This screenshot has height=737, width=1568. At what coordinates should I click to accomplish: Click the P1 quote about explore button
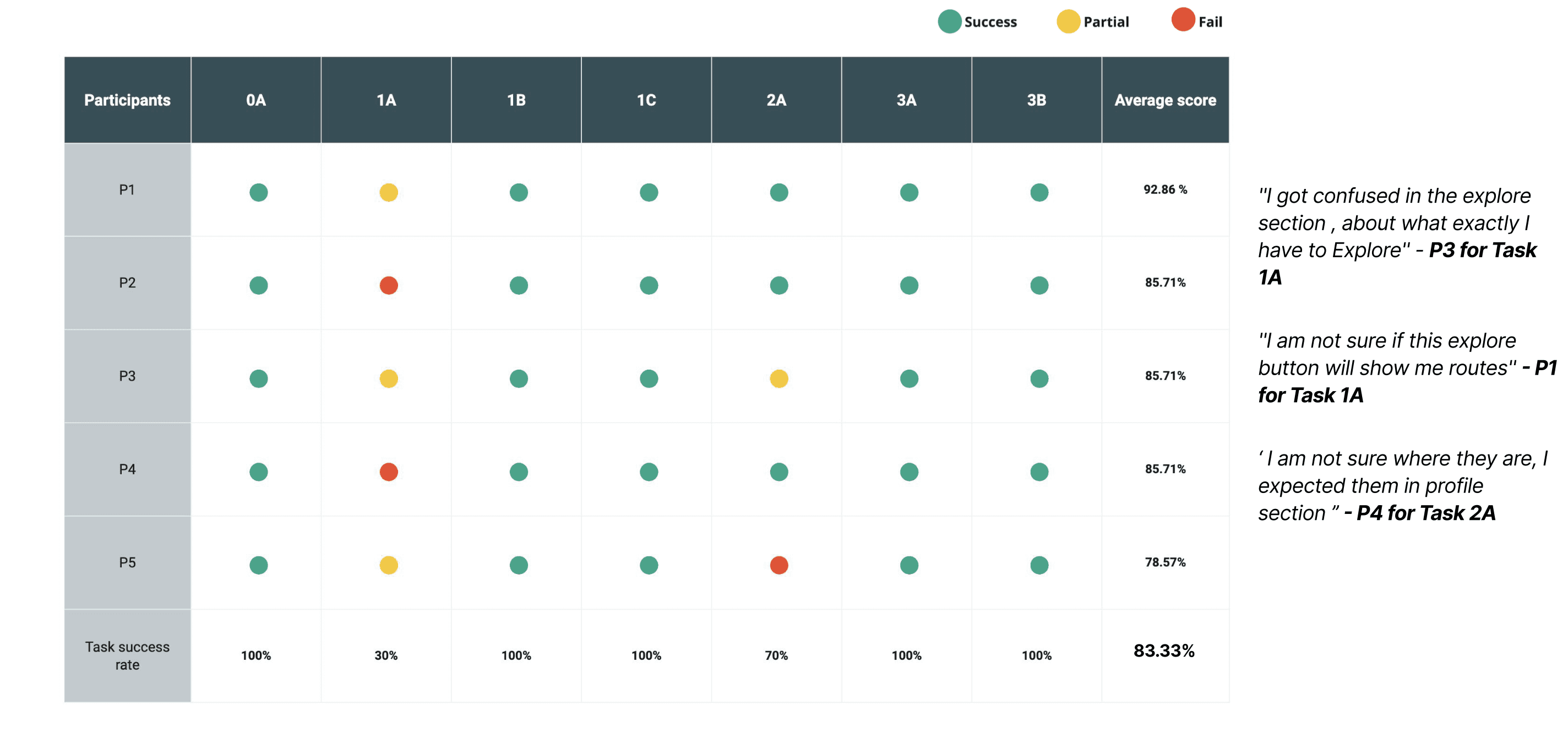[1407, 368]
